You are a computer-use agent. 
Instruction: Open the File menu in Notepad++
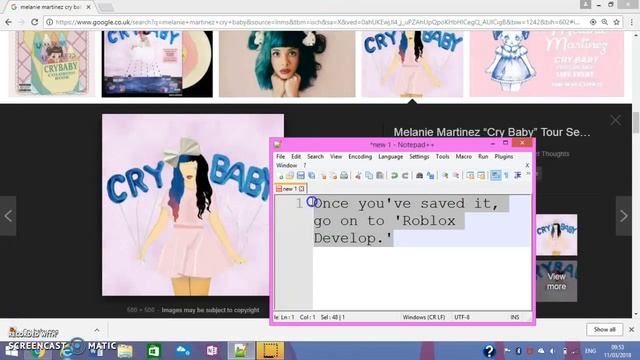[280, 156]
